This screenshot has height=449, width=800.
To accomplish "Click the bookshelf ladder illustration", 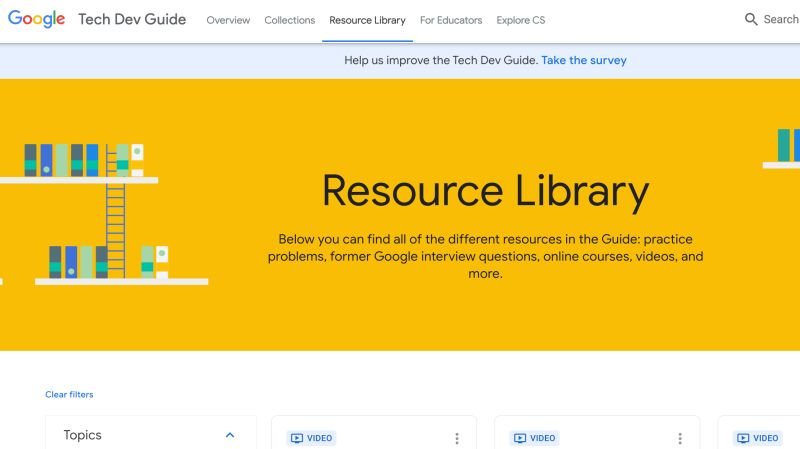I will click(x=115, y=211).
